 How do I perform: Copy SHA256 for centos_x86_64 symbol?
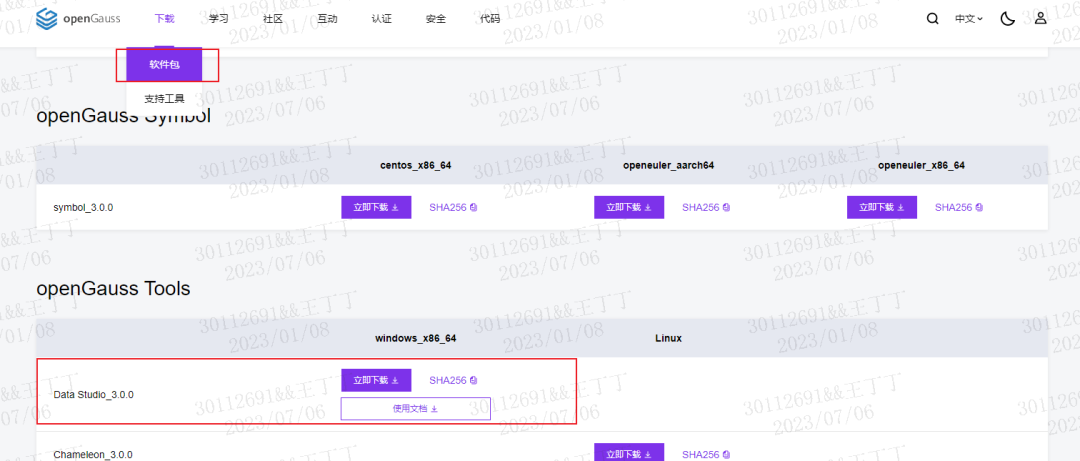pos(453,207)
